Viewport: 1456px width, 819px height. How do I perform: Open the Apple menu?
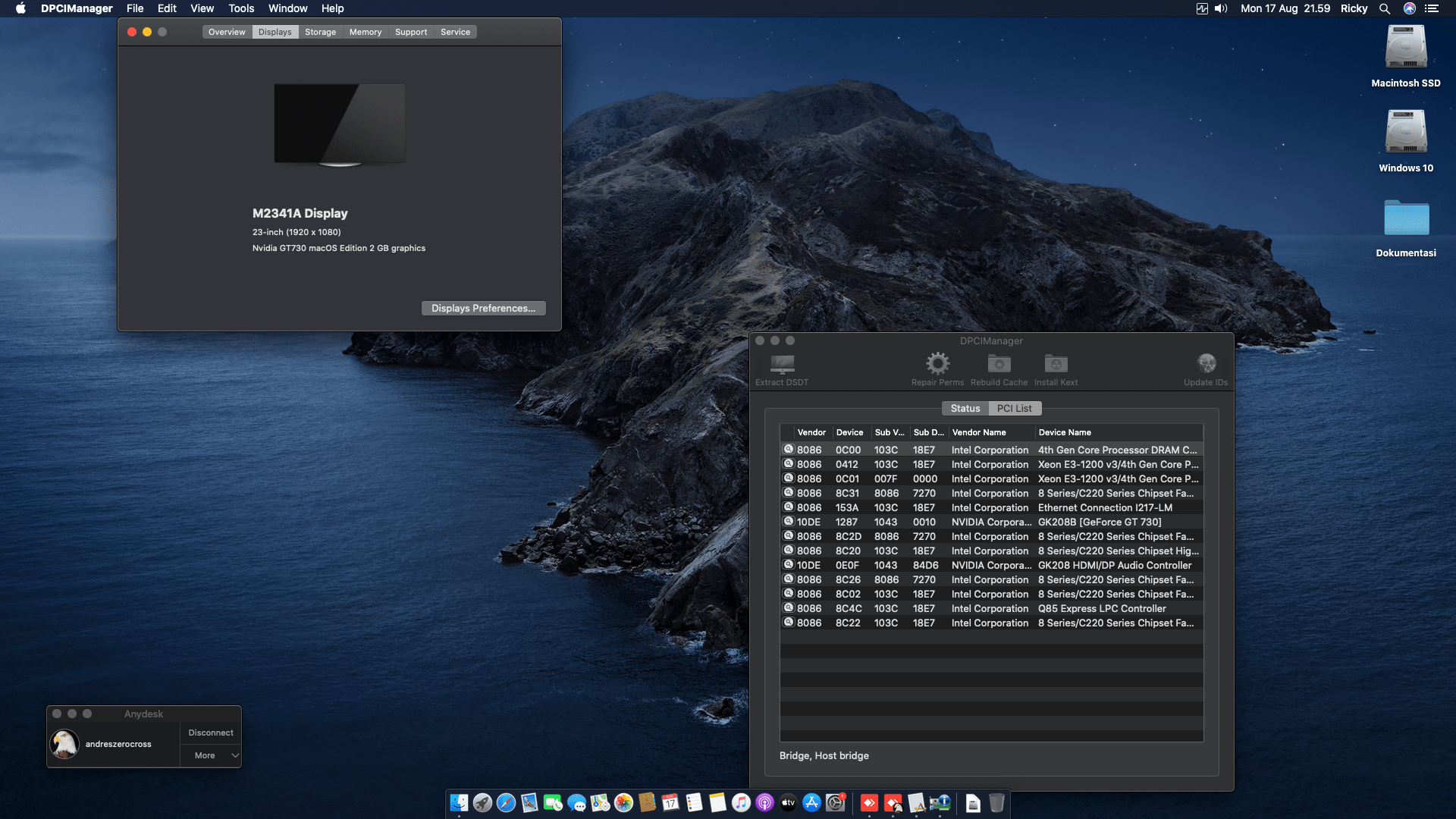[20, 8]
